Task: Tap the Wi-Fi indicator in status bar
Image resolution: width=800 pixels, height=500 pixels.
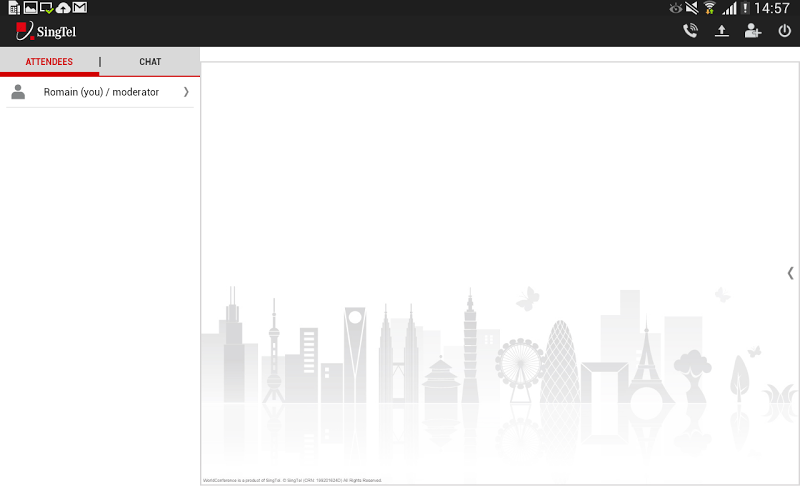Action: pos(709,8)
